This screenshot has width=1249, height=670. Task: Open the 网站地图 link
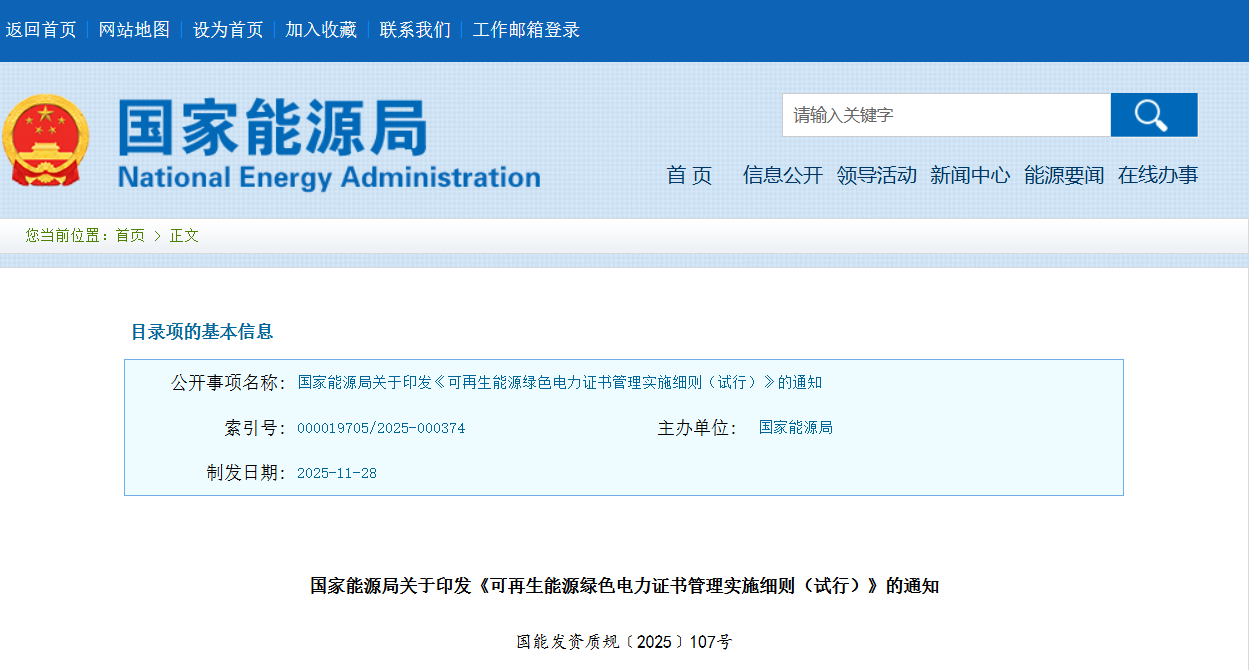coord(134,30)
